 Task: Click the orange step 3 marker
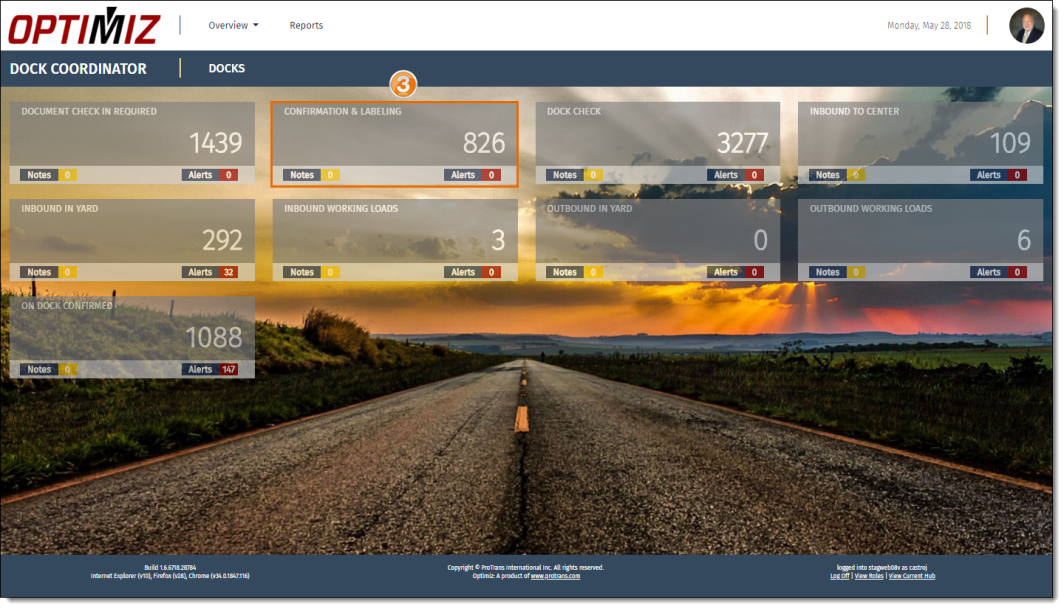tap(402, 85)
